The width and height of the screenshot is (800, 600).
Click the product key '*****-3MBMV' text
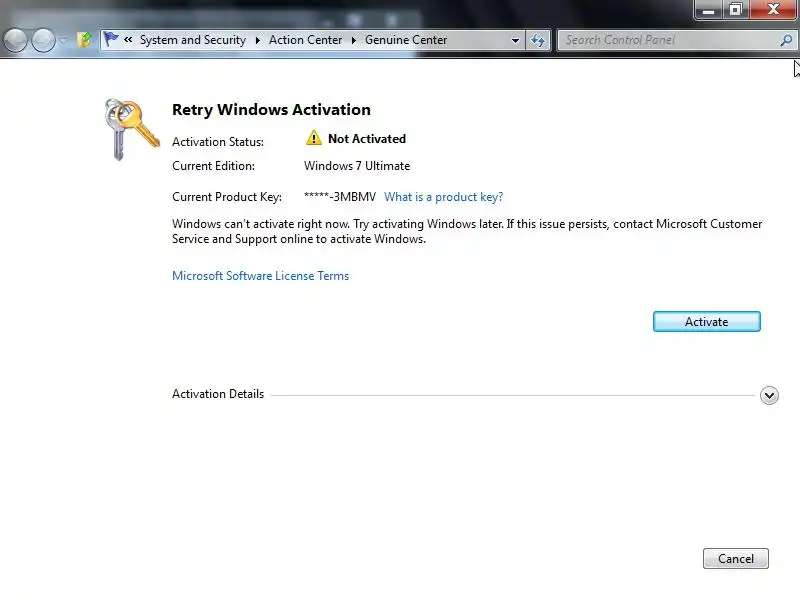pos(340,197)
